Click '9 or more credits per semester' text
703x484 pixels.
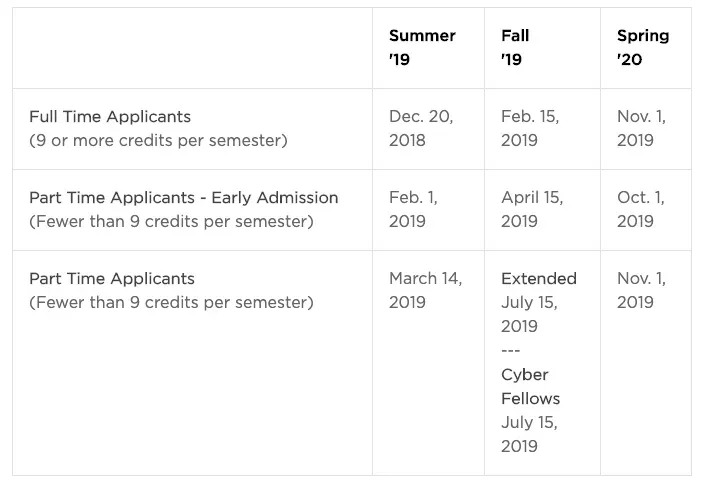click(158, 140)
